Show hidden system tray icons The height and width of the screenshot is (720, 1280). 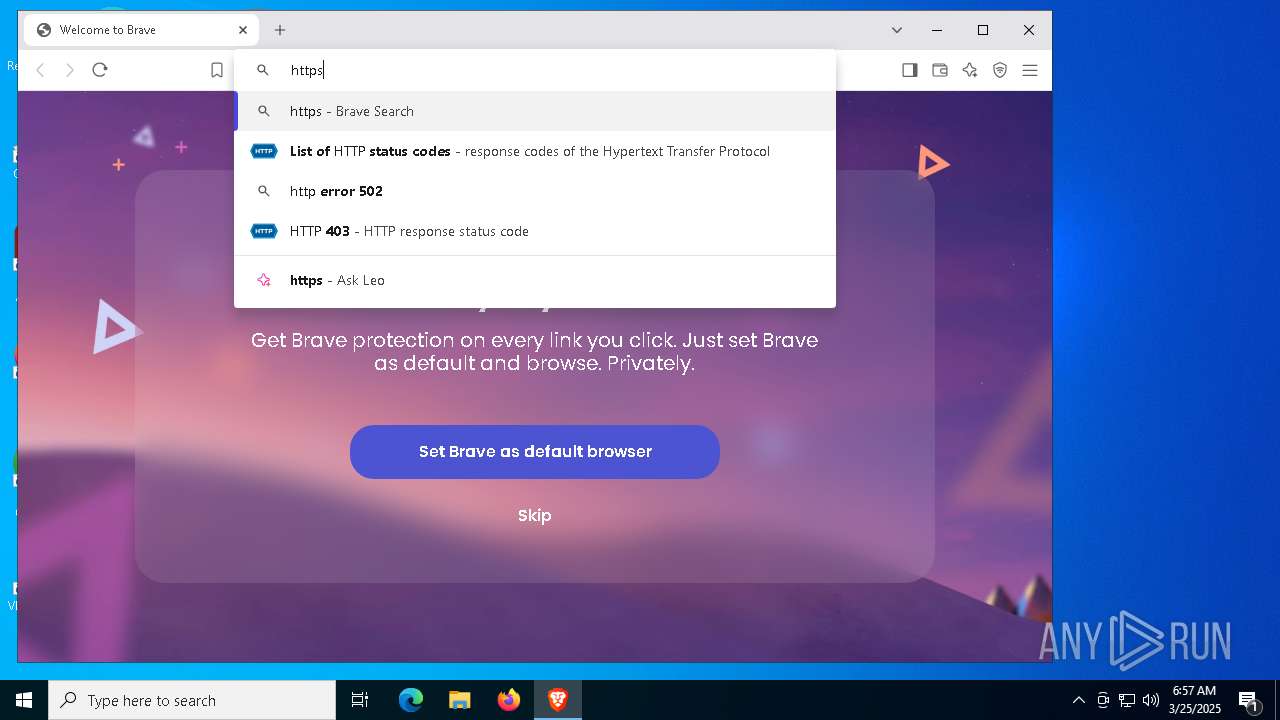point(1078,700)
